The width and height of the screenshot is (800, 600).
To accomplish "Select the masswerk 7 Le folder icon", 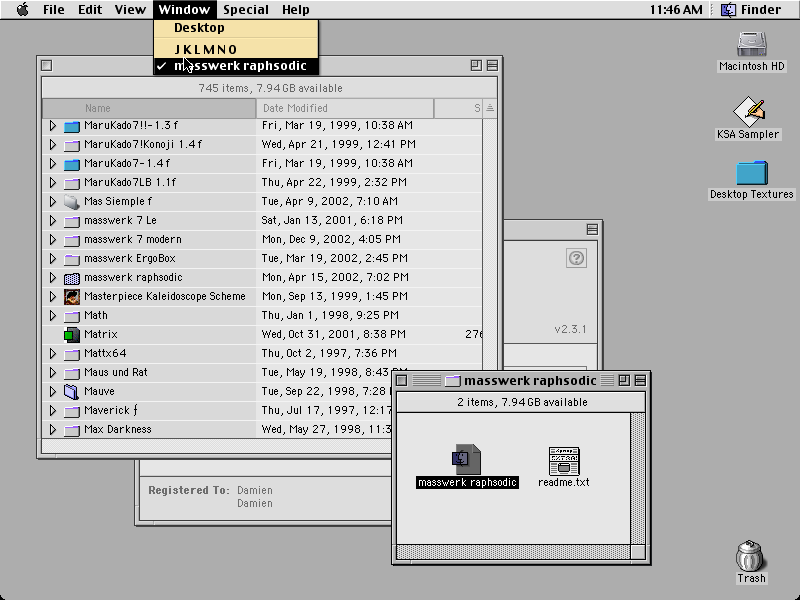I will [x=72, y=221].
